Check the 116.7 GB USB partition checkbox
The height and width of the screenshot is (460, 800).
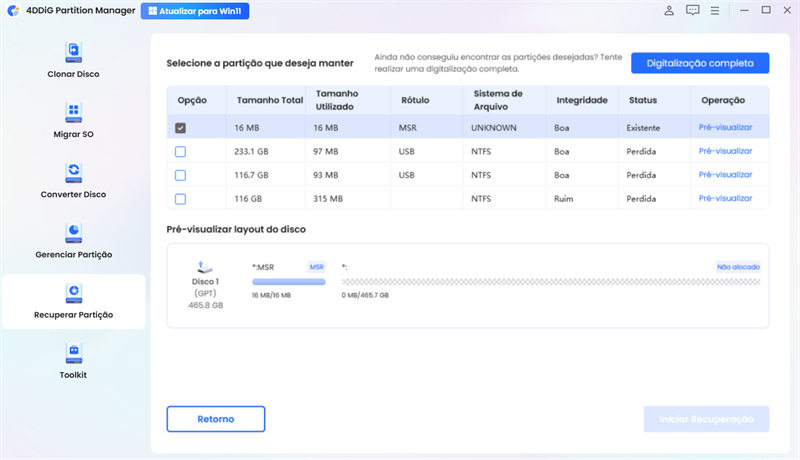(x=180, y=175)
